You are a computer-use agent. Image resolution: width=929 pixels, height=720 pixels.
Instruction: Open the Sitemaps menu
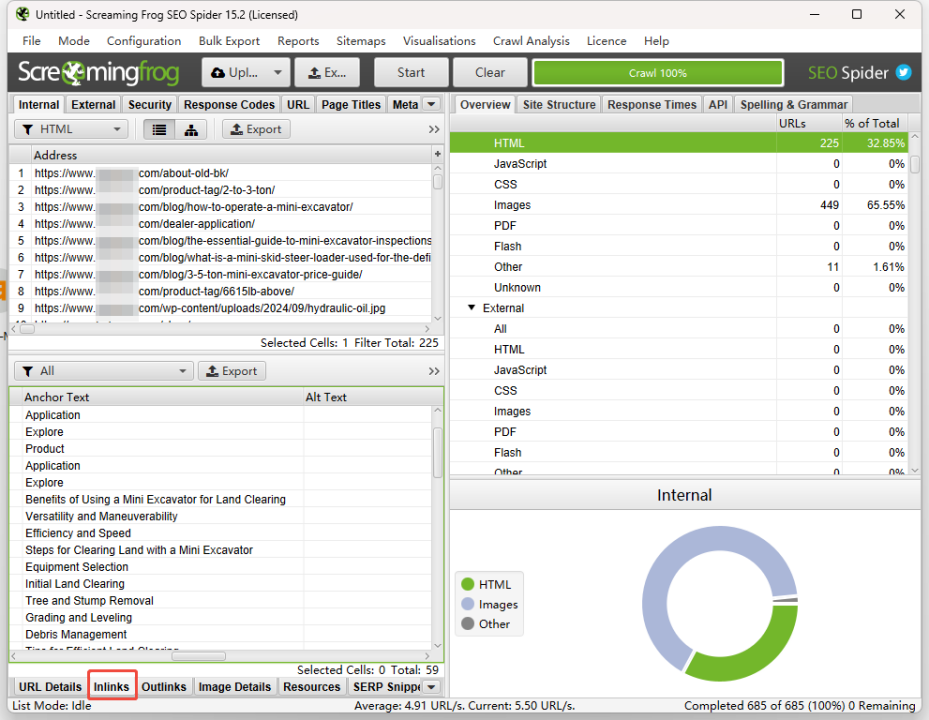361,41
